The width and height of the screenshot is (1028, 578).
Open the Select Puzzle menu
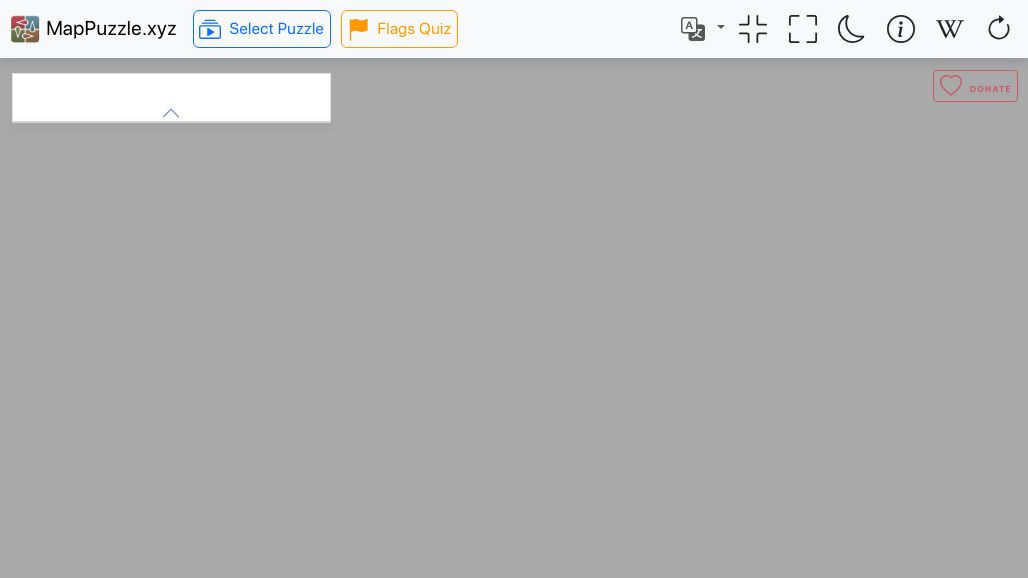(262, 29)
